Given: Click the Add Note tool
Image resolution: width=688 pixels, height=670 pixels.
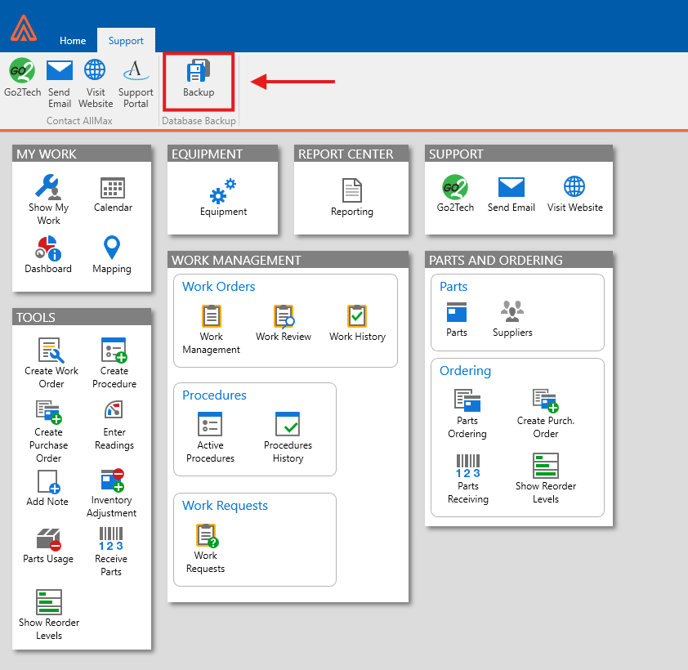Looking at the screenshot, I should pyautogui.click(x=47, y=488).
